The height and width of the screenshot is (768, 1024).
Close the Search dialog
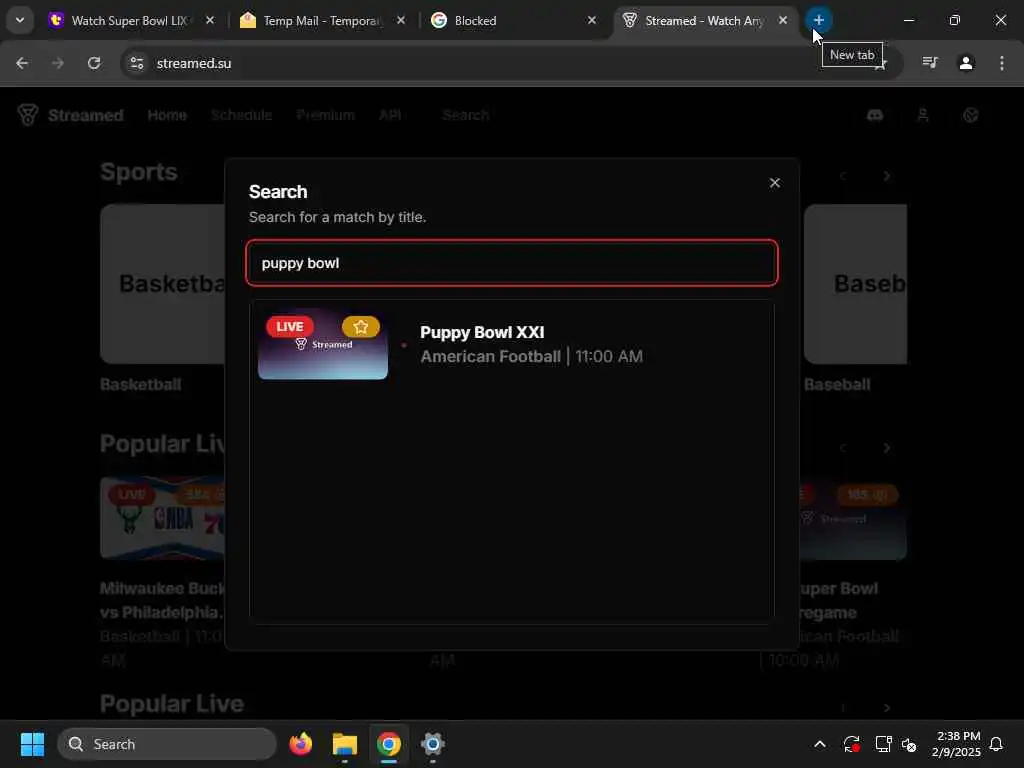[x=775, y=183]
